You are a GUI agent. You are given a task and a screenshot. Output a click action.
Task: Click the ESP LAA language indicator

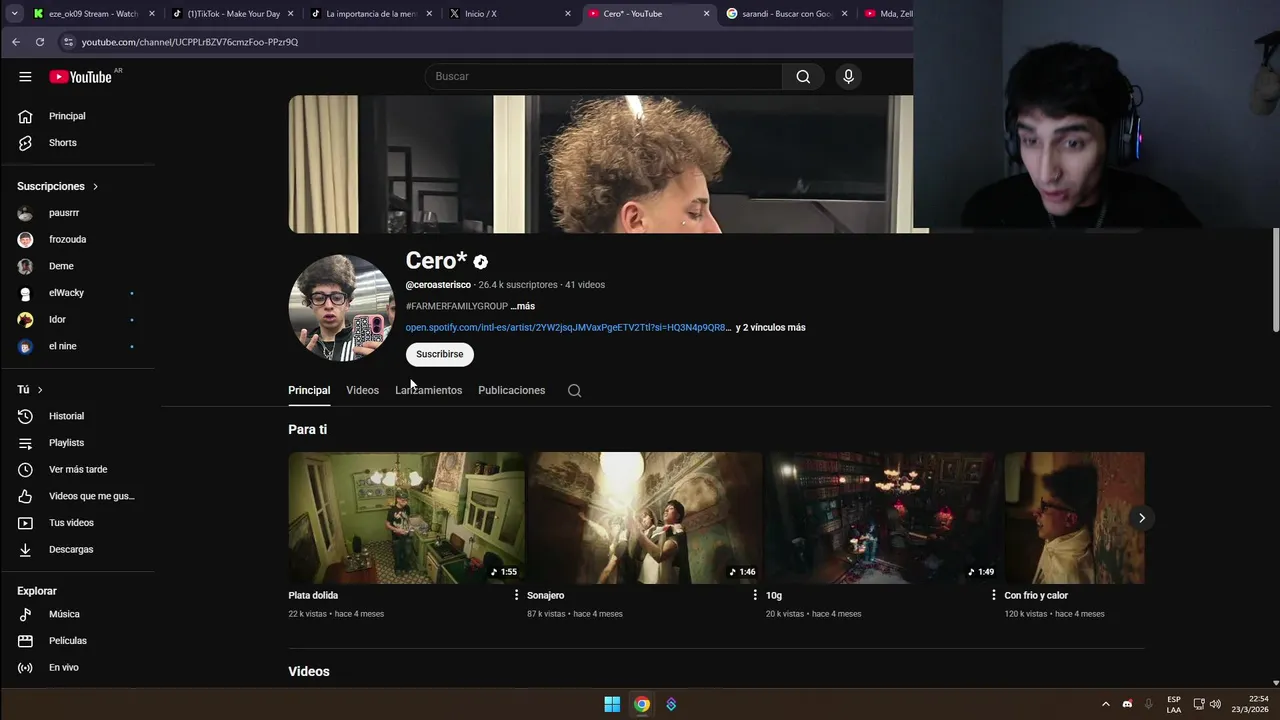coord(1174,704)
